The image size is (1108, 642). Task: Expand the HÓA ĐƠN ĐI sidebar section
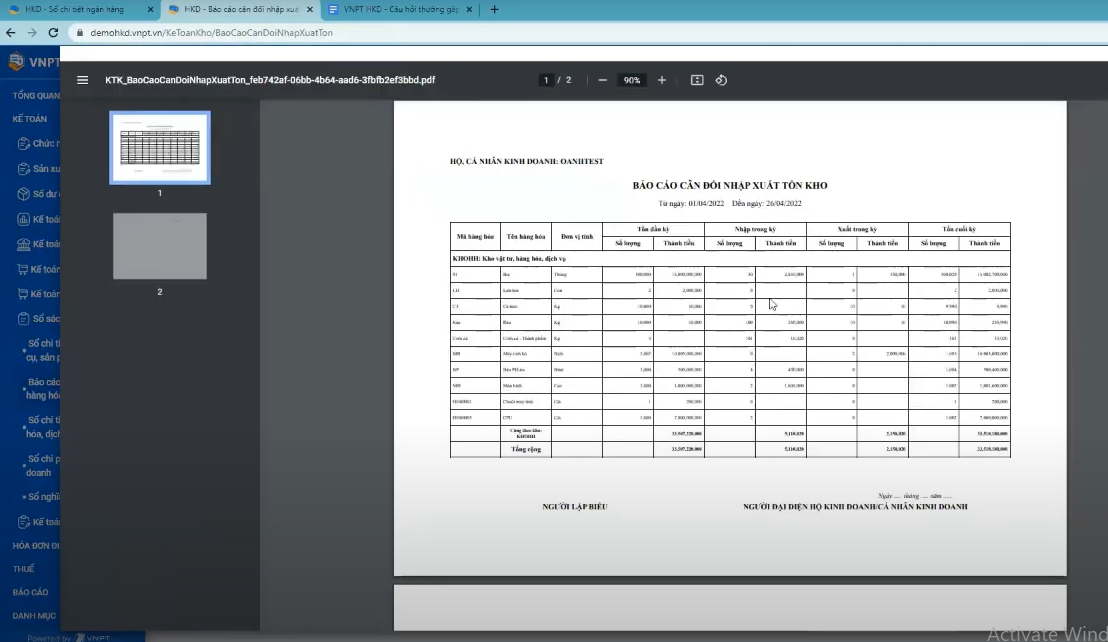pos(36,545)
